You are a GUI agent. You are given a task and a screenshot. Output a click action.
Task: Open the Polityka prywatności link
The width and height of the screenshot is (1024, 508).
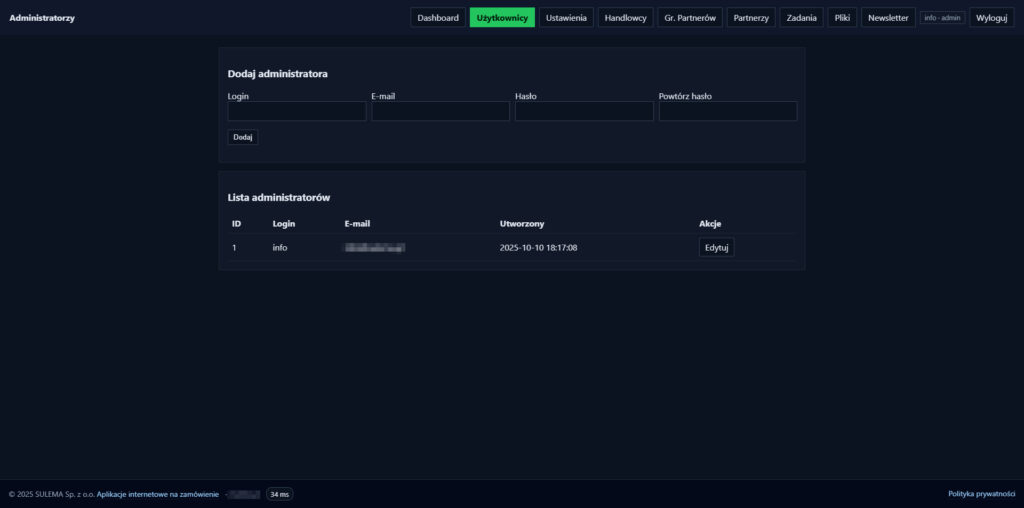click(x=981, y=494)
